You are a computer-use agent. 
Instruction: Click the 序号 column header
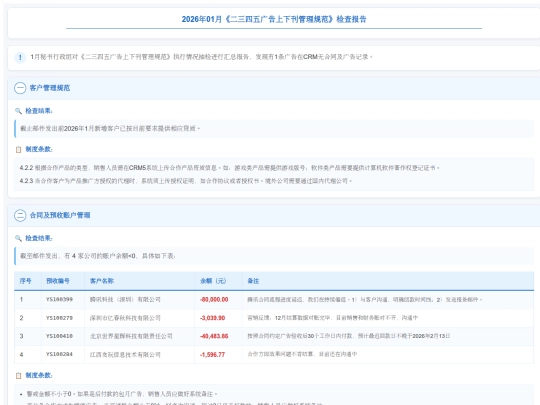(x=25, y=281)
